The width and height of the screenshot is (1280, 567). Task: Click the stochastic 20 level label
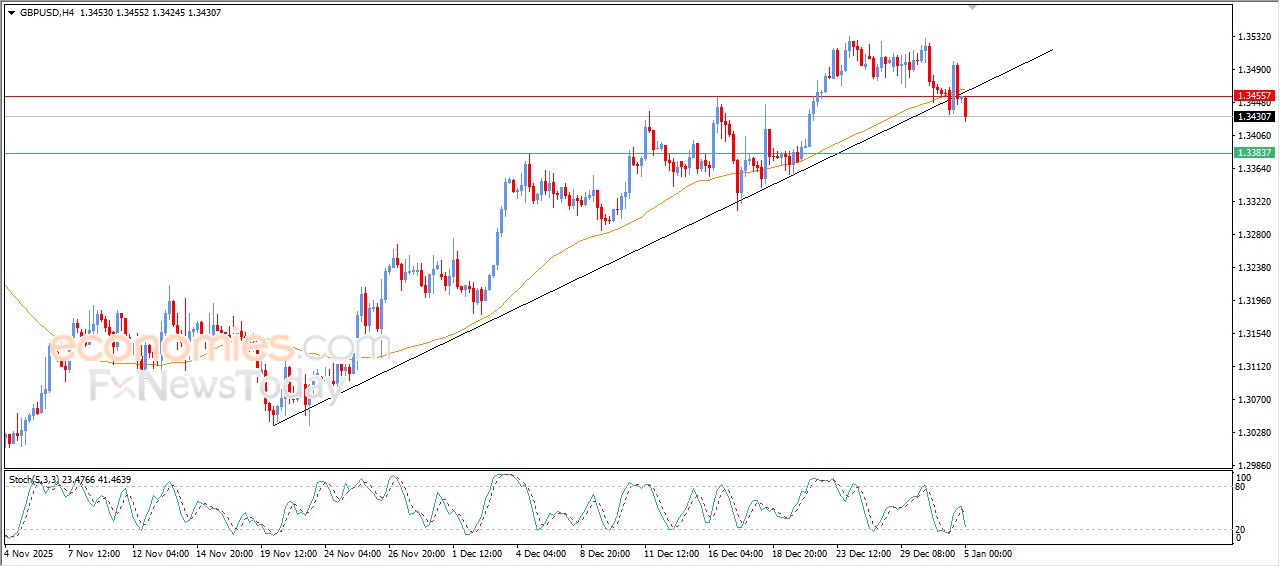point(1239,529)
